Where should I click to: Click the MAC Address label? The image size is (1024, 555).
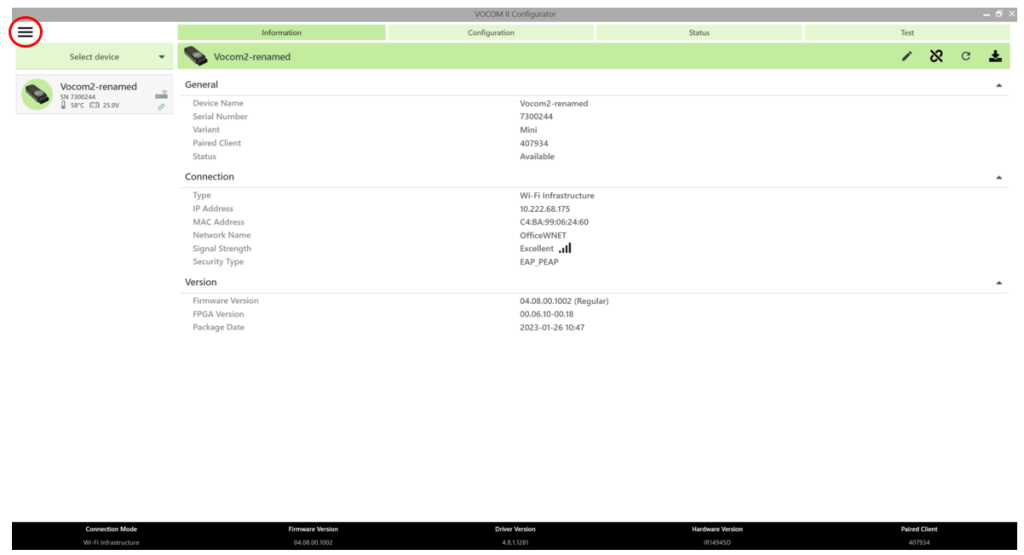pos(218,222)
